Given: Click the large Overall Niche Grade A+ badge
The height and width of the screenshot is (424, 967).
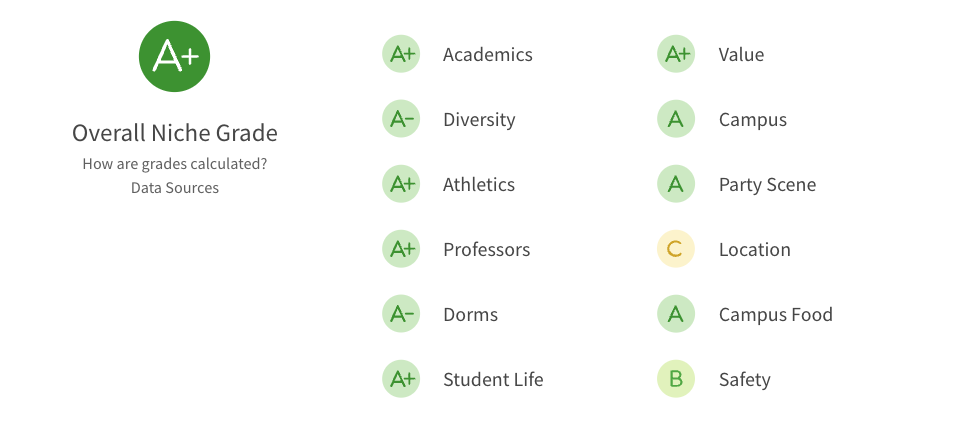Looking at the screenshot, I should [x=175, y=56].
